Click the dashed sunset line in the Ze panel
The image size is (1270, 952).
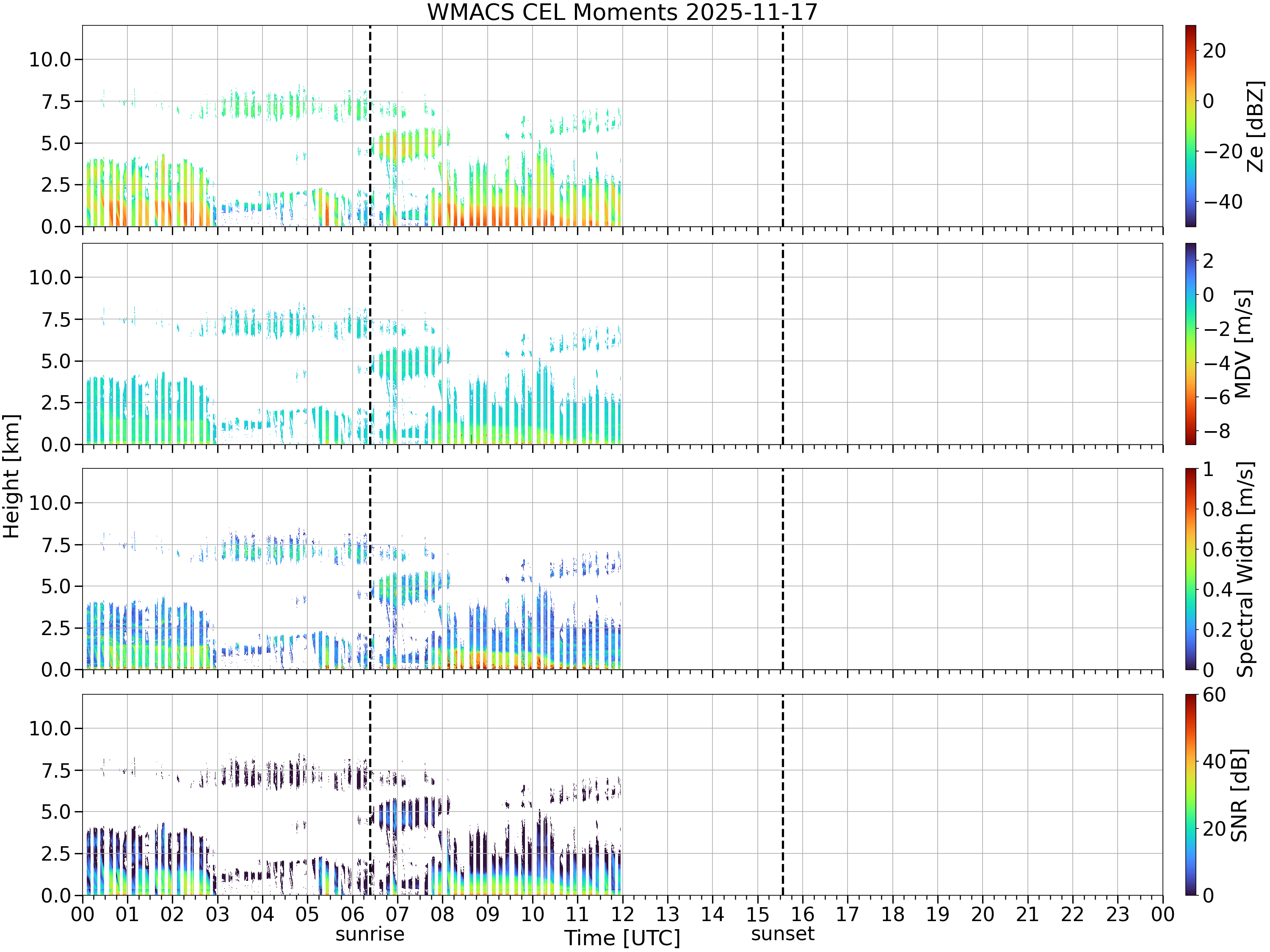[x=783, y=126]
